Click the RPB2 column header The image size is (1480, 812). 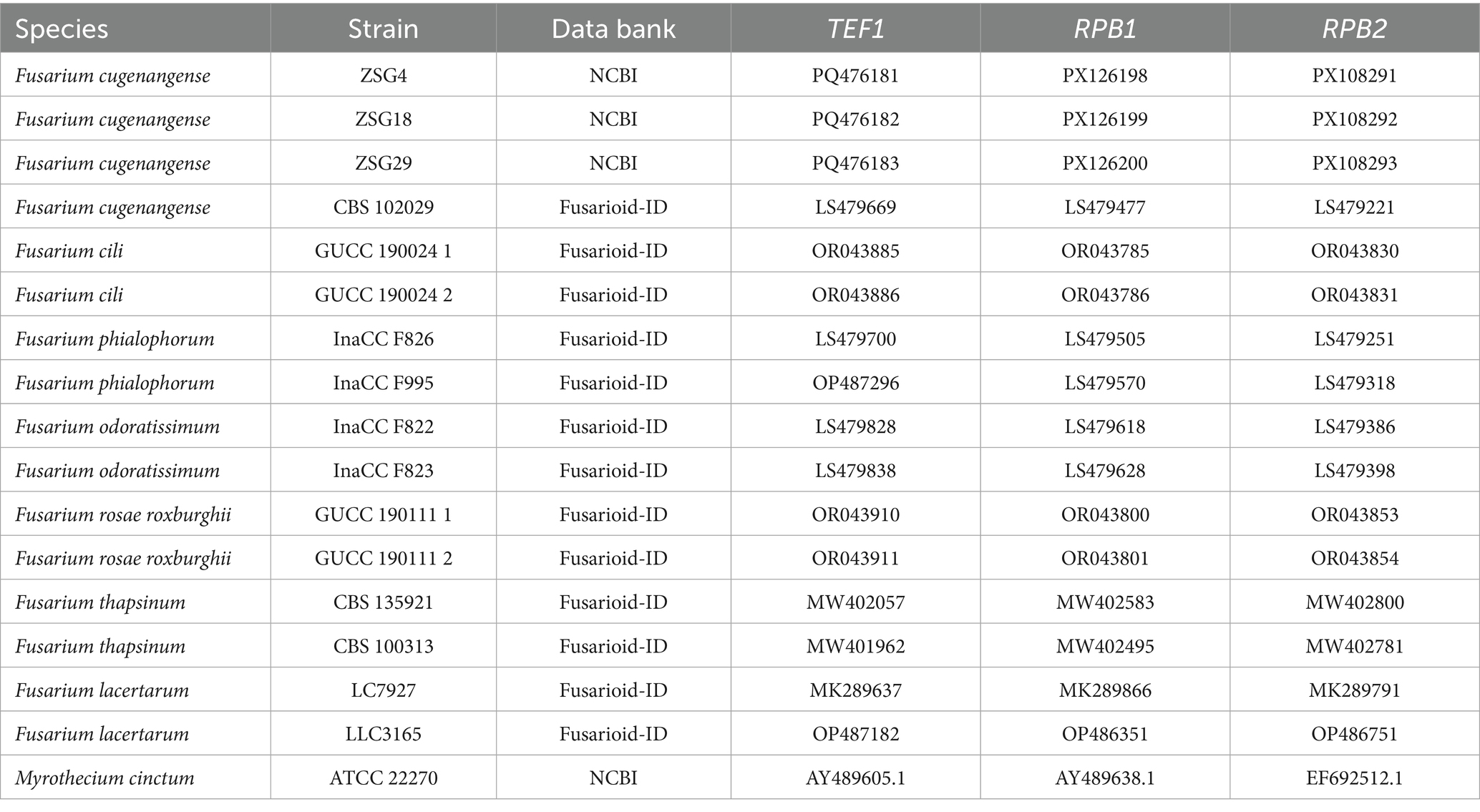pyautogui.click(x=1354, y=29)
